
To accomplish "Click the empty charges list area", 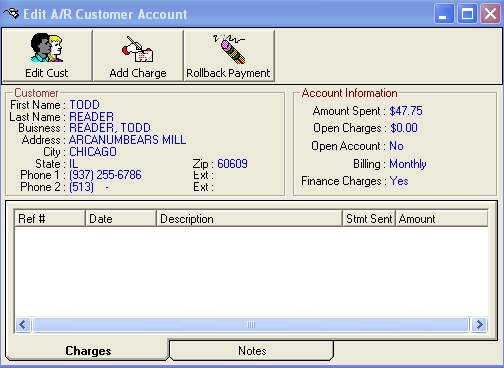I will [x=251, y=272].
